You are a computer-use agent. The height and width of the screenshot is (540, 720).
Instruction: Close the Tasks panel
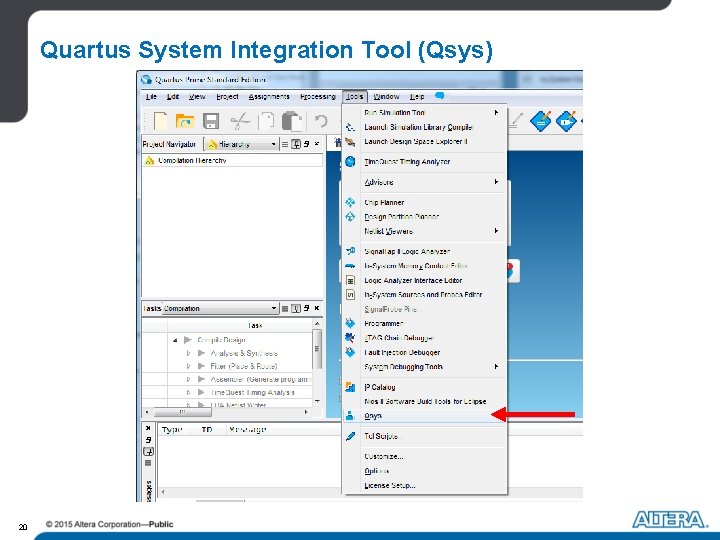coord(317,308)
